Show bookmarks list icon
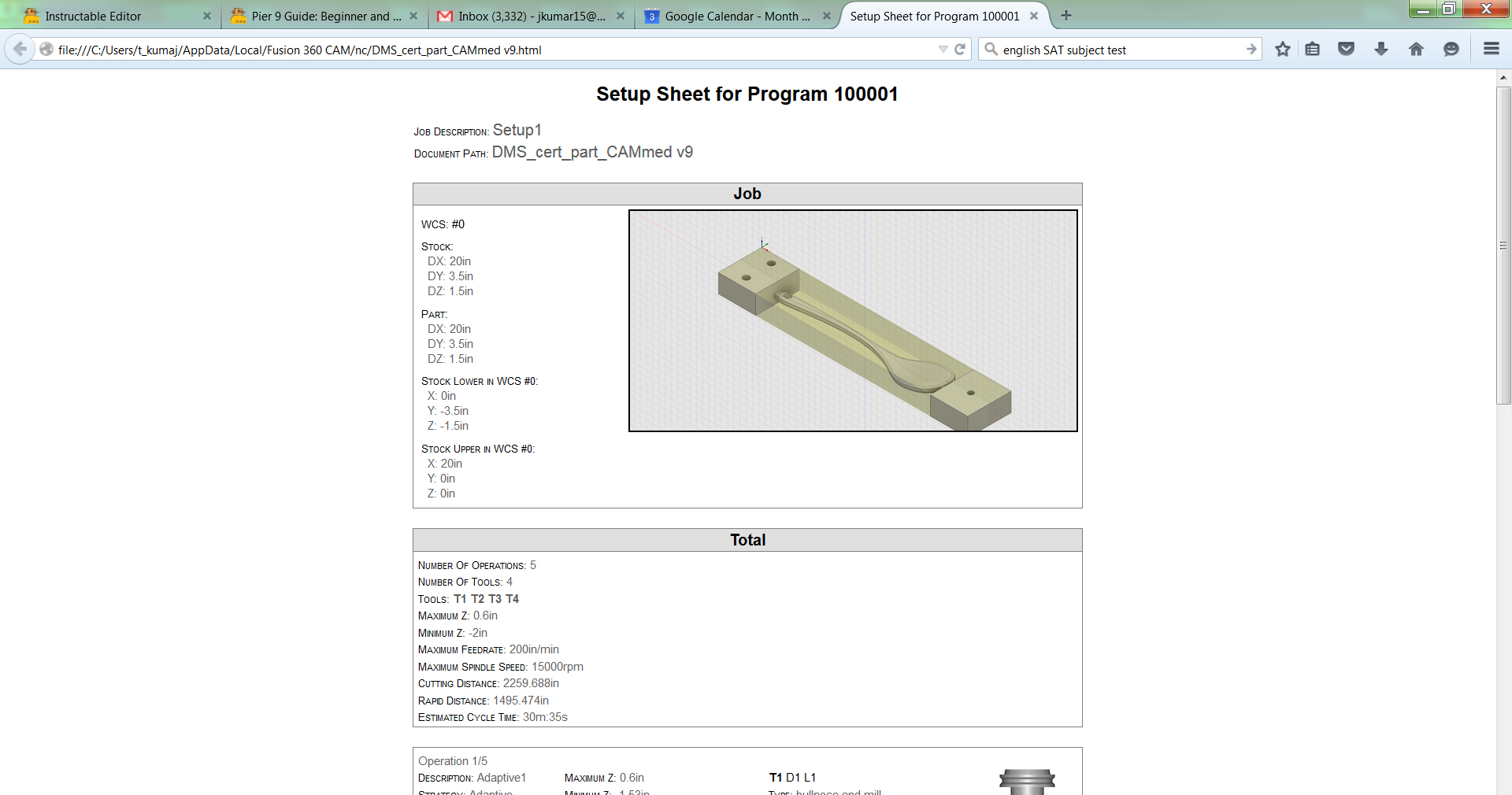The image size is (1512, 795). tap(1312, 49)
